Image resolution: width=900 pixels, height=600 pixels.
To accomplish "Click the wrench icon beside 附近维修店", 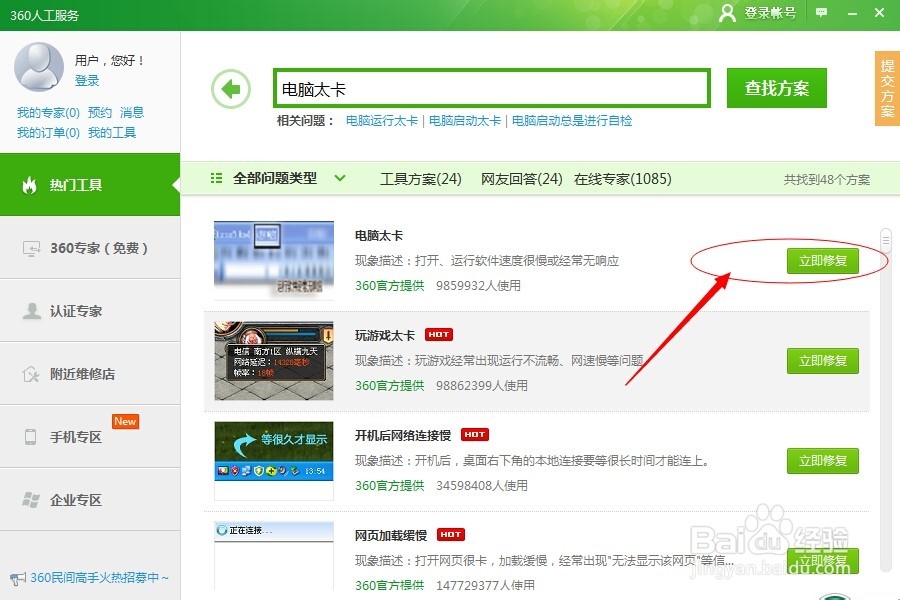I will click(x=31, y=374).
